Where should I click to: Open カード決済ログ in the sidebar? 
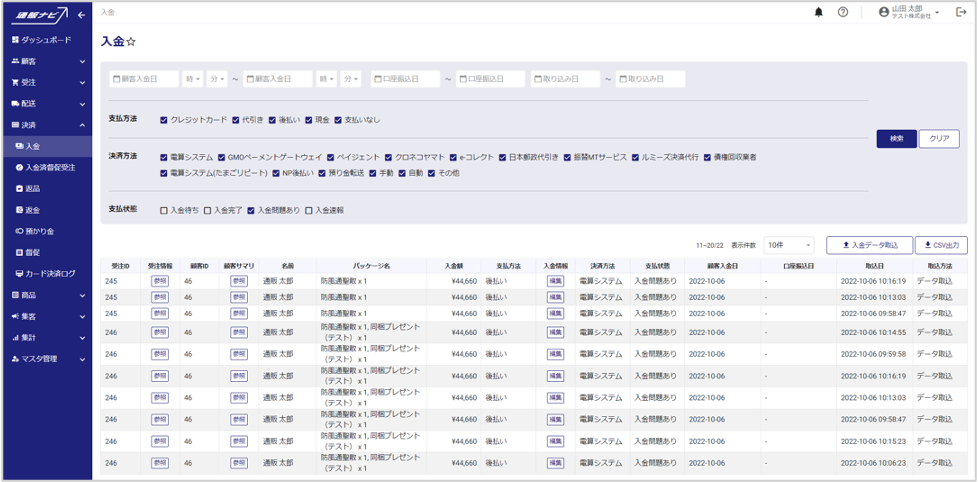pos(49,273)
